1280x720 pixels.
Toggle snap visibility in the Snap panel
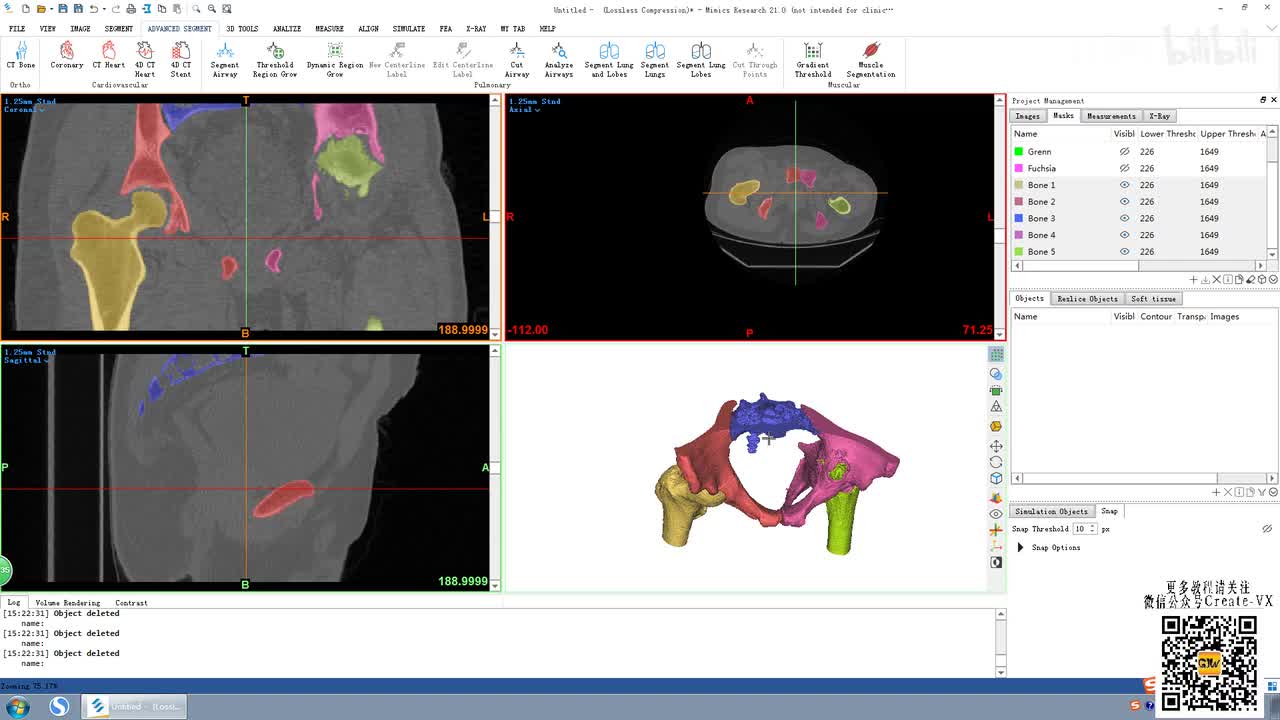[1267, 529]
